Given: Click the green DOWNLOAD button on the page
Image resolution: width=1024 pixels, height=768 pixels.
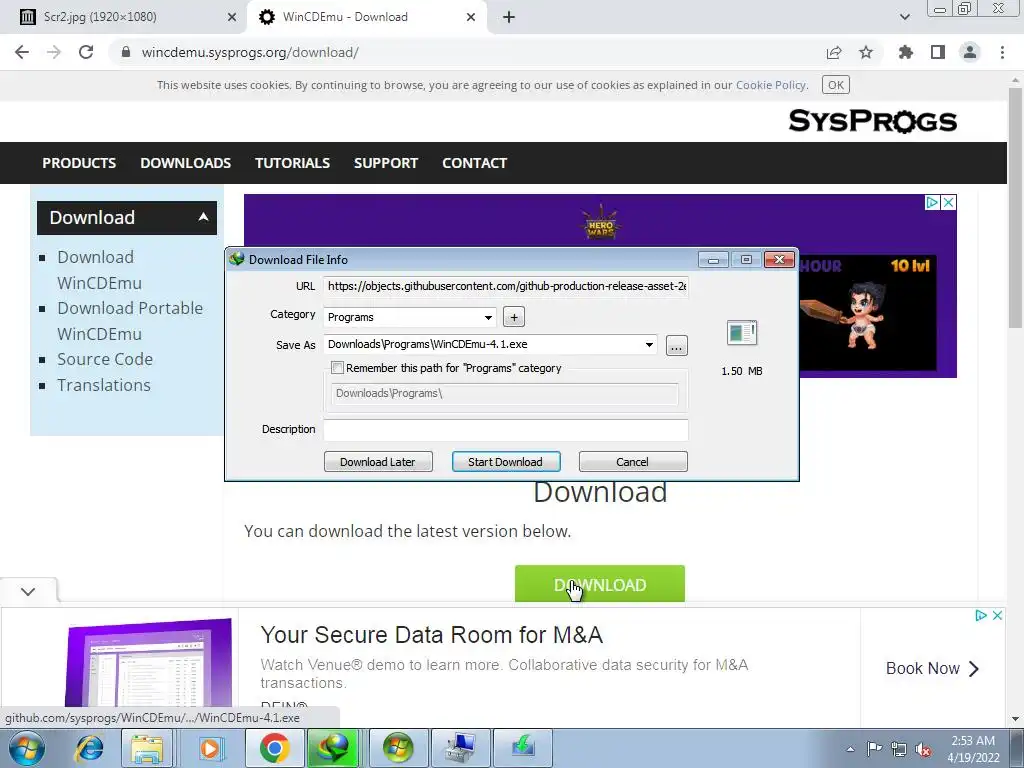Looking at the screenshot, I should point(600,584).
